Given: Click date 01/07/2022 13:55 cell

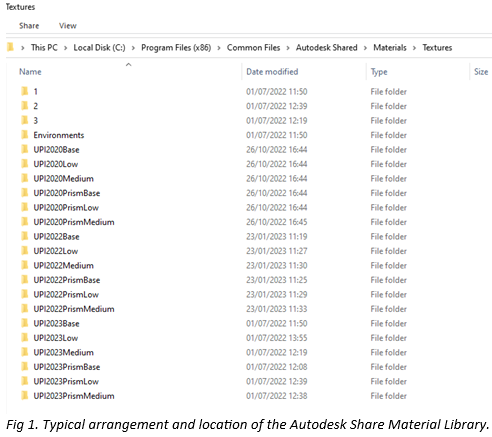Looking at the screenshot, I should point(277,338).
